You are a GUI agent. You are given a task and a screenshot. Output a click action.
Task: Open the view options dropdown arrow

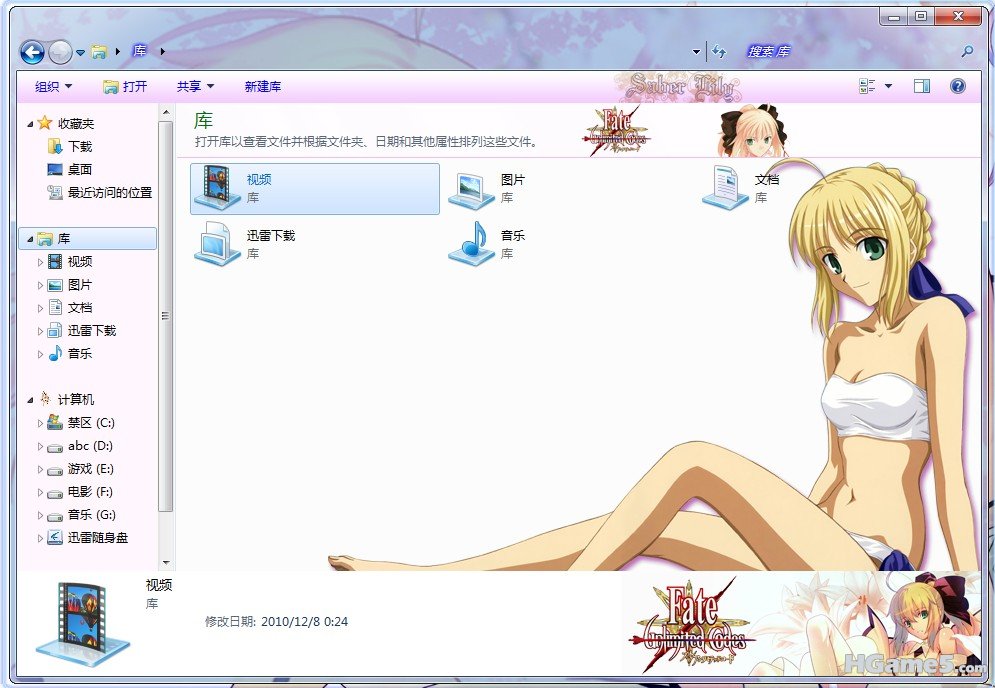tap(888, 87)
